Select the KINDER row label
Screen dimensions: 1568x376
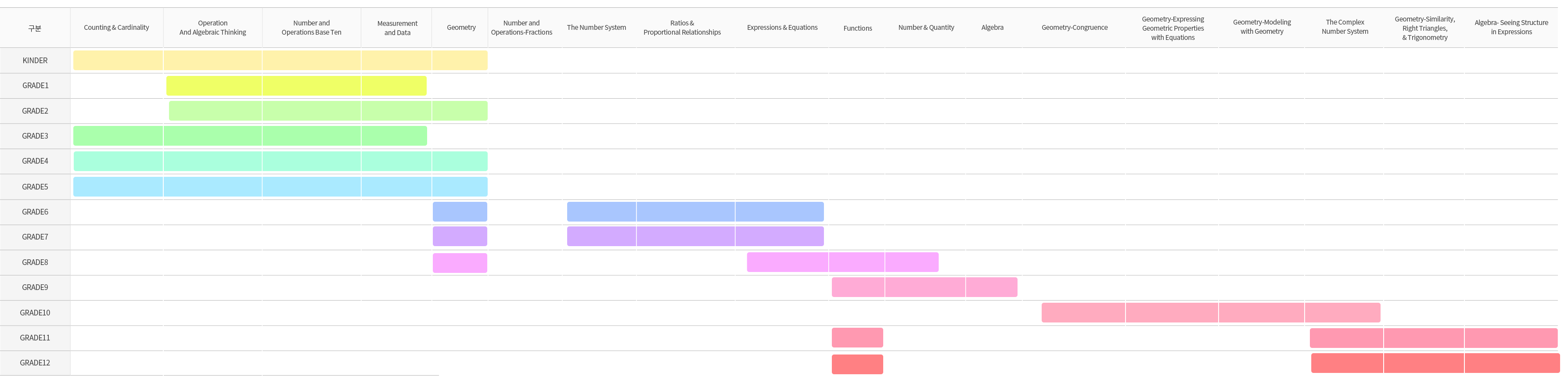[x=35, y=60]
